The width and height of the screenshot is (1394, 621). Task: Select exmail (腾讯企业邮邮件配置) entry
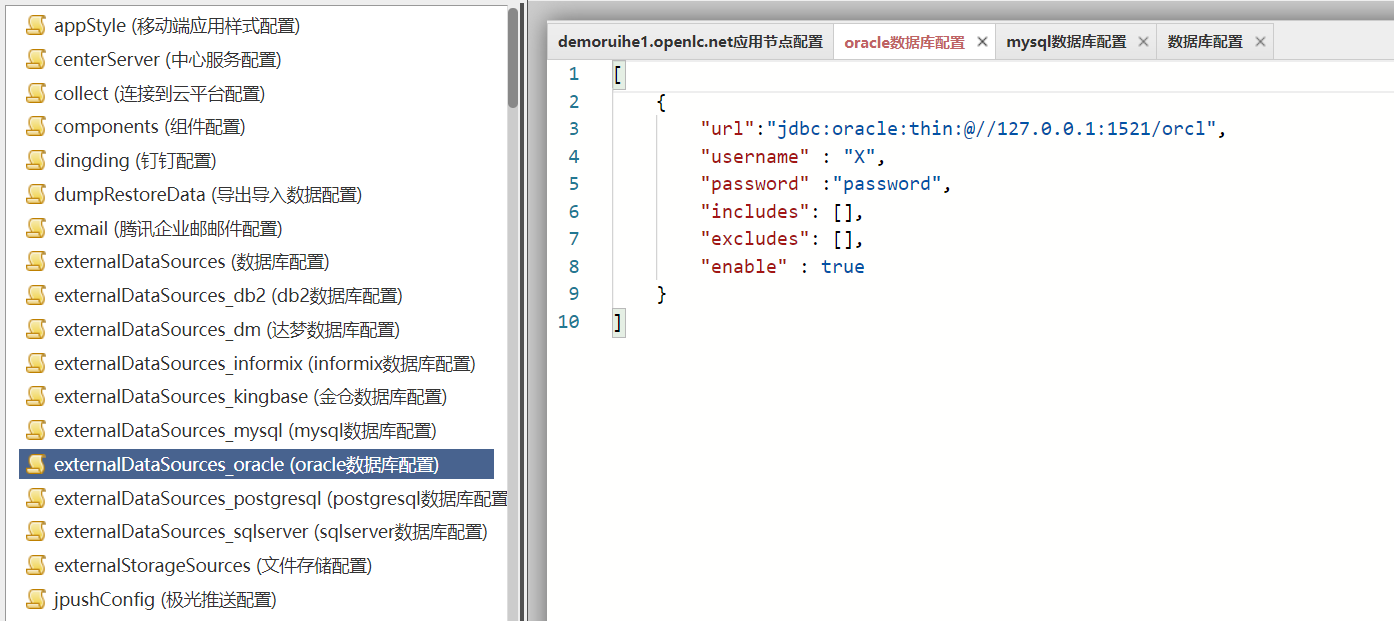click(168, 229)
